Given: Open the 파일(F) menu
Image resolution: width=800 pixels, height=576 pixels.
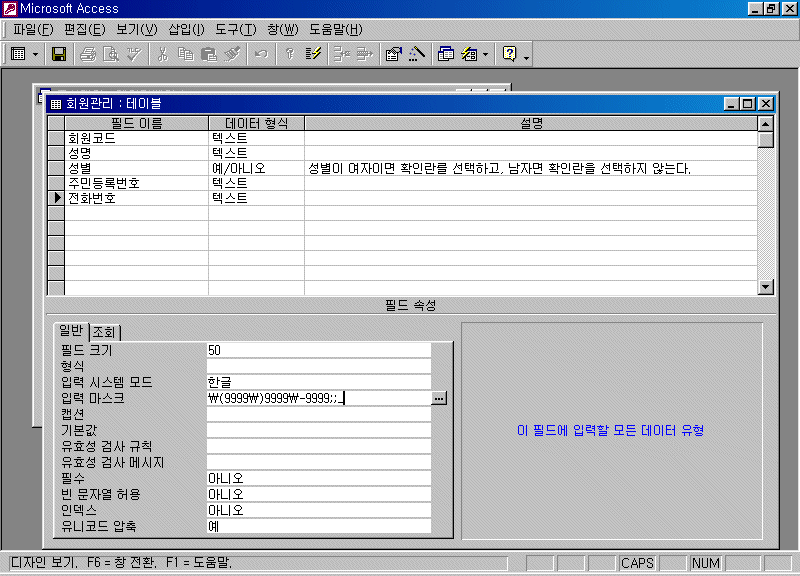Looking at the screenshot, I should click(33, 29).
